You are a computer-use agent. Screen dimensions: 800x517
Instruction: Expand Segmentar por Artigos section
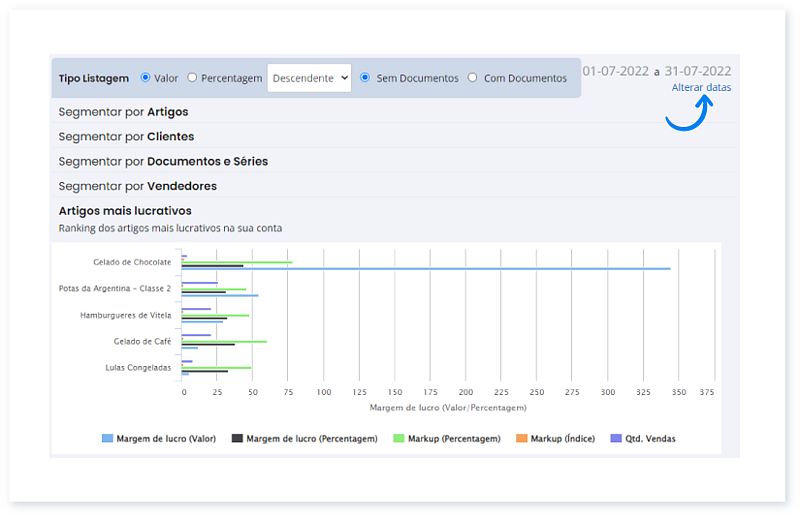(x=123, y=112)
